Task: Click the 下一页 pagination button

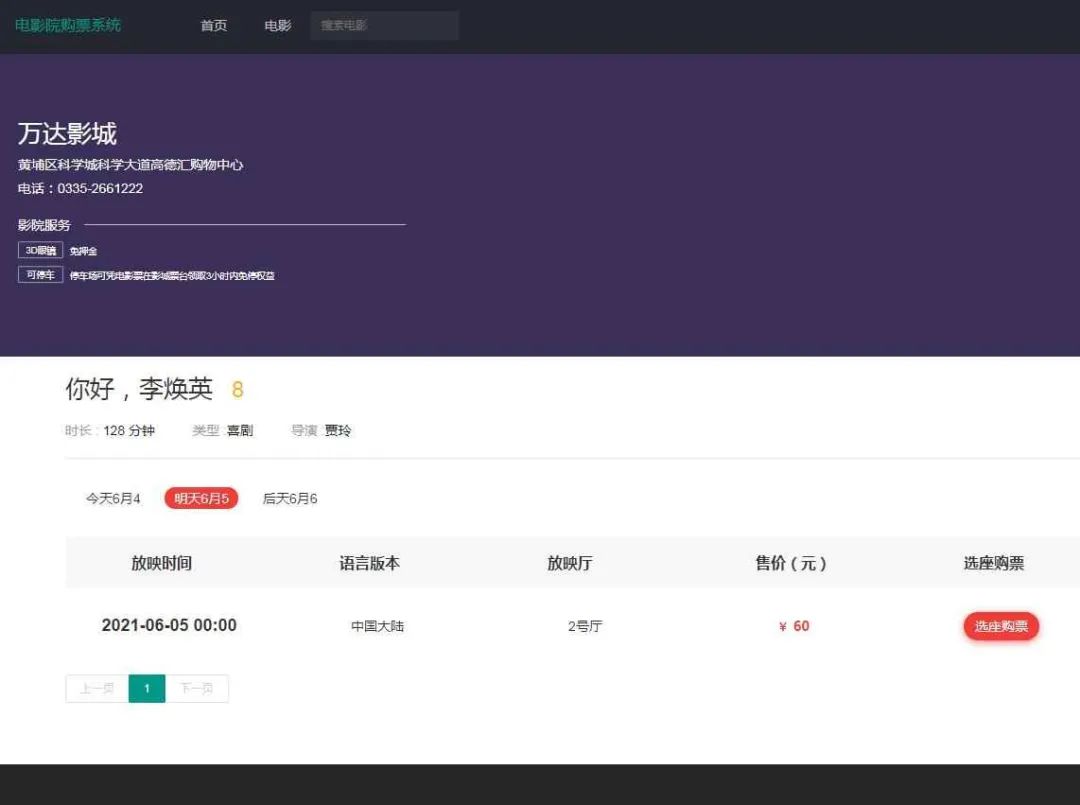Action: [x=197, y=688]
